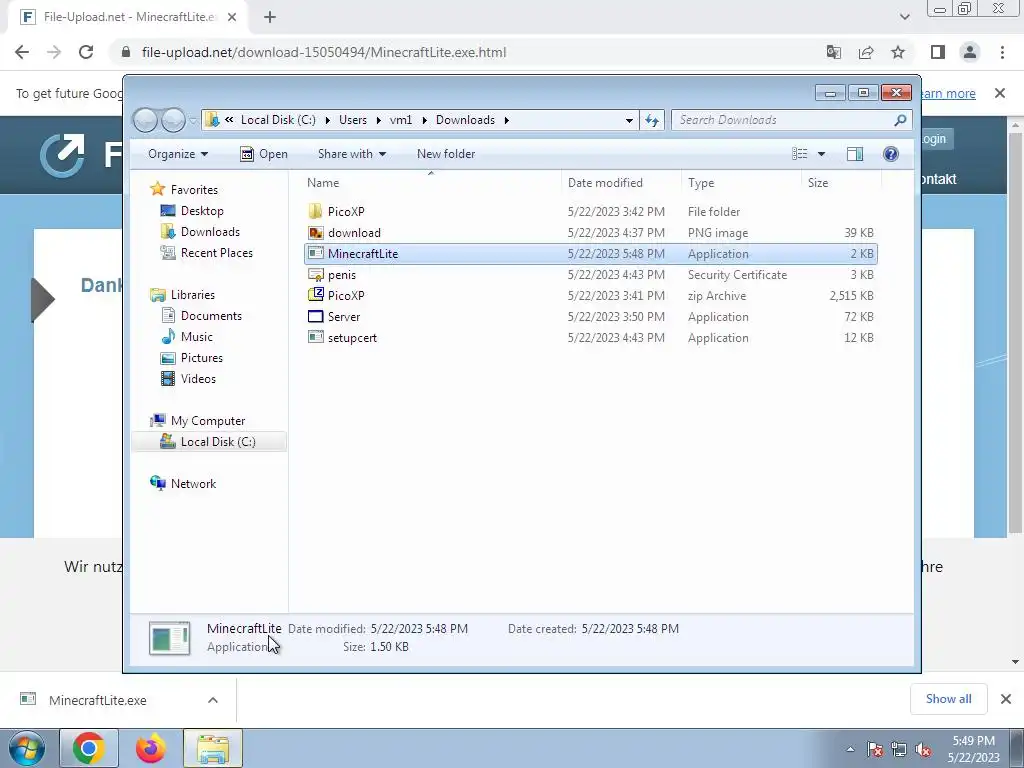Image resolution: width=1024 pixels, height=768 pixels.
Task: Click Chrome taskbar icon
Action: (x=89, y=748)
